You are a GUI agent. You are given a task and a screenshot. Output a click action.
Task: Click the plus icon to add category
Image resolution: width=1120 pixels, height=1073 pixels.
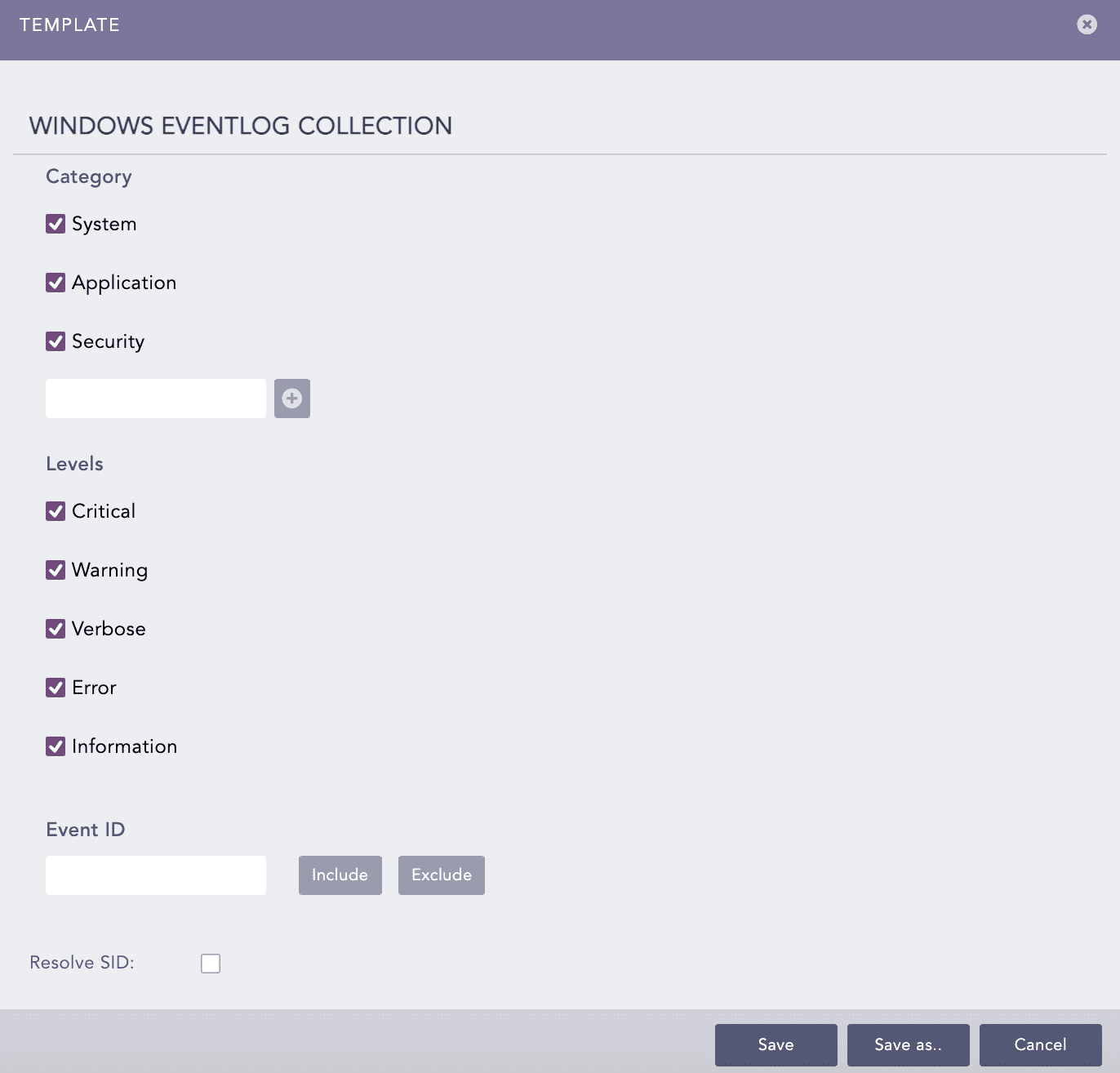[291, 398]
